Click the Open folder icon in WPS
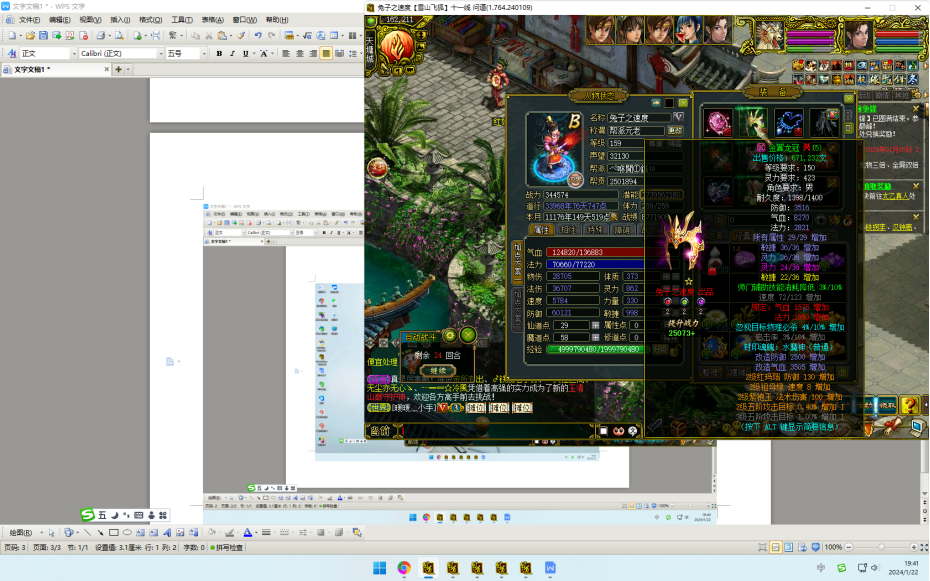The height and width of the screenshot is (581, 930). (x=30, y=36)
